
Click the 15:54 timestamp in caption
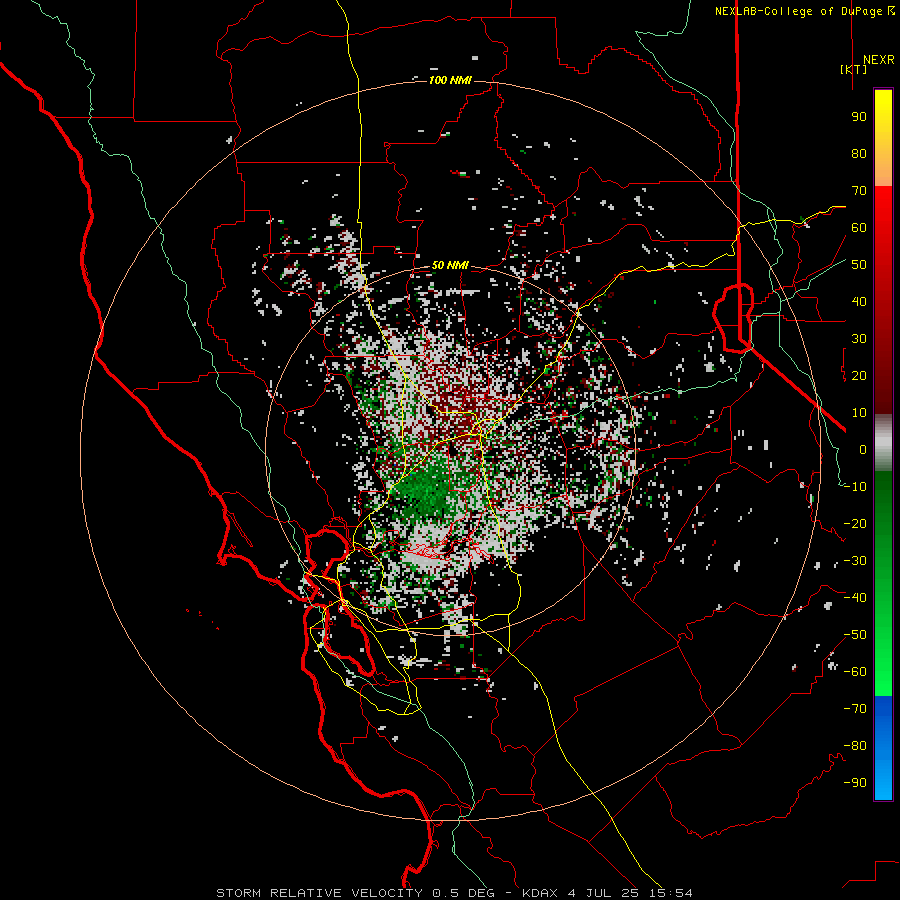click(671, 893)
